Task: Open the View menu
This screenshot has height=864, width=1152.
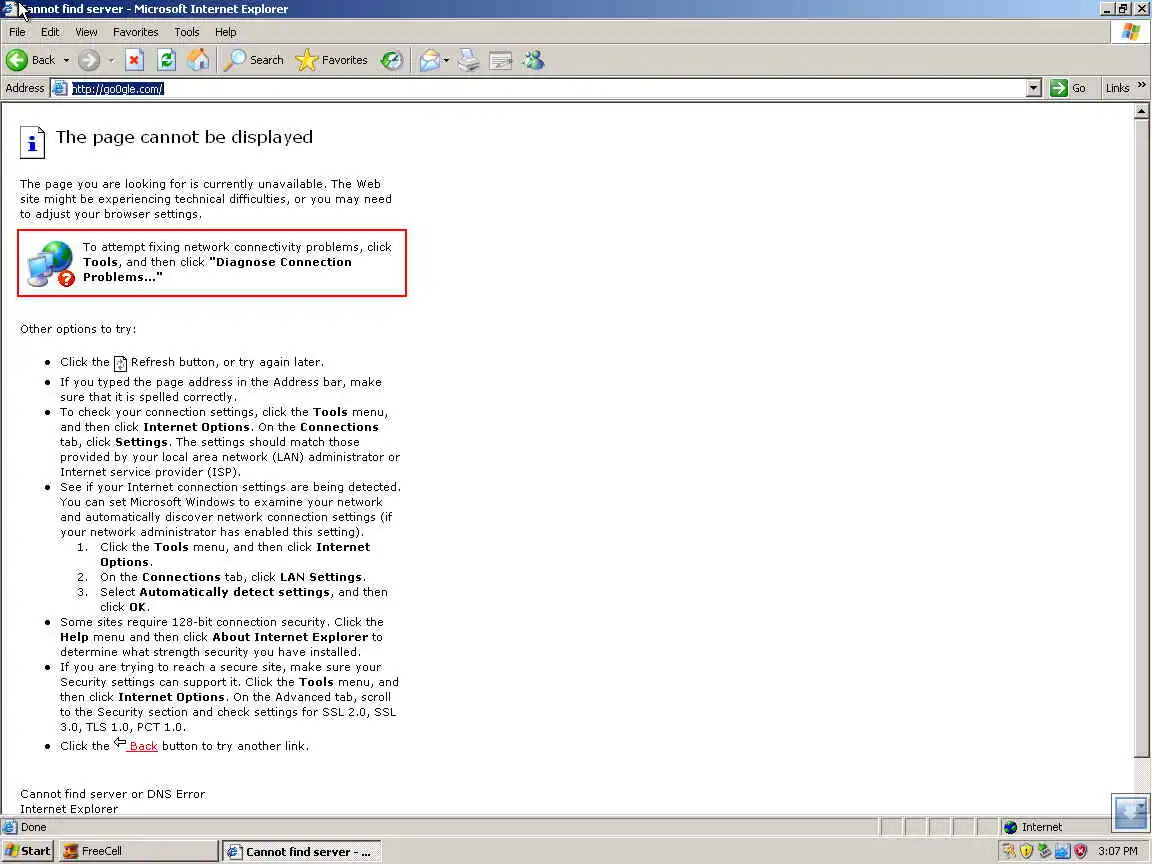Action: pos(86,32)
